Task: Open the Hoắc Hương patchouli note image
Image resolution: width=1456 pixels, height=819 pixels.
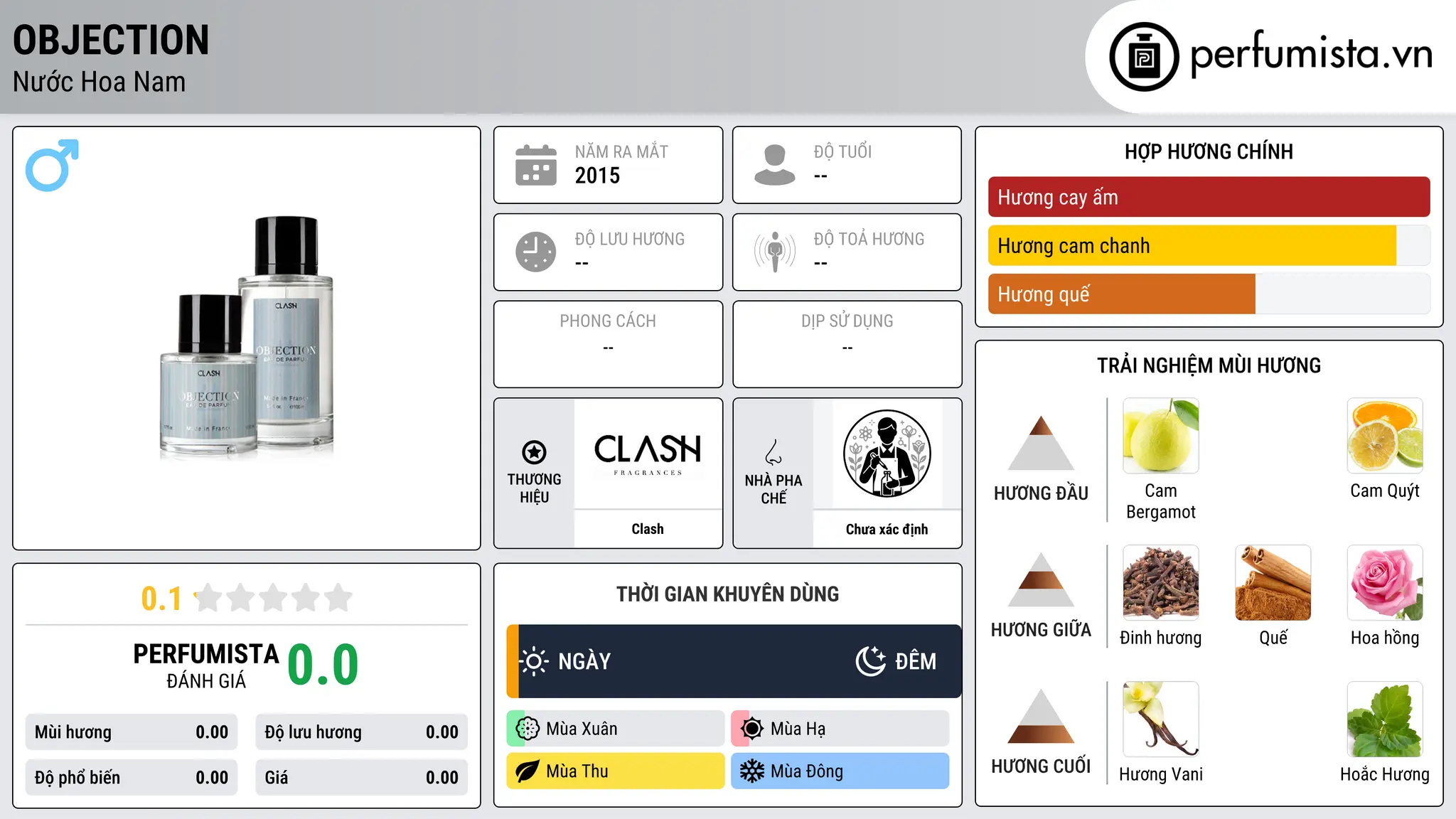Action: 1385,719
